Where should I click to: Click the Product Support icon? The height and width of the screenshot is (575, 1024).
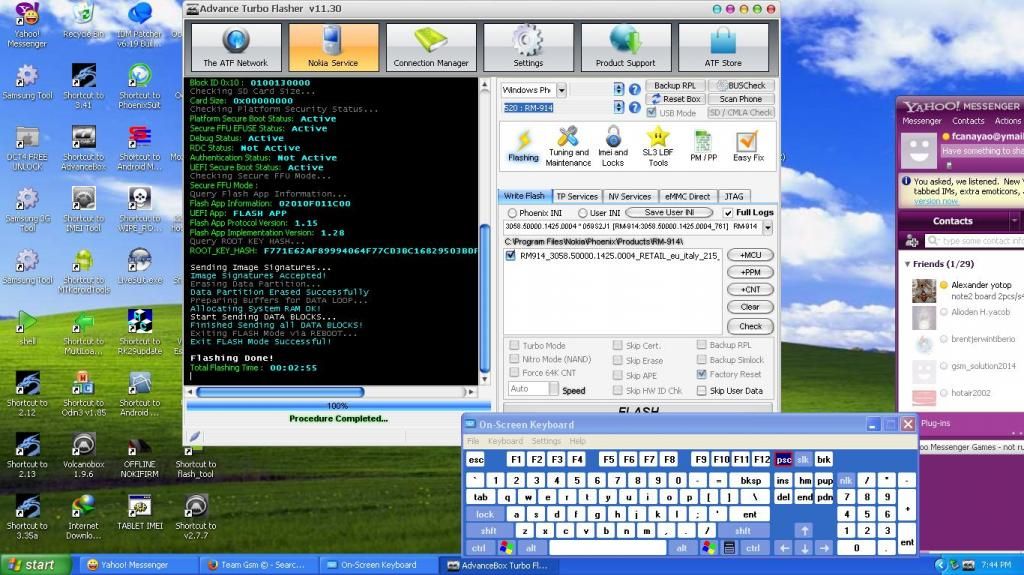[x=625, y=47]
